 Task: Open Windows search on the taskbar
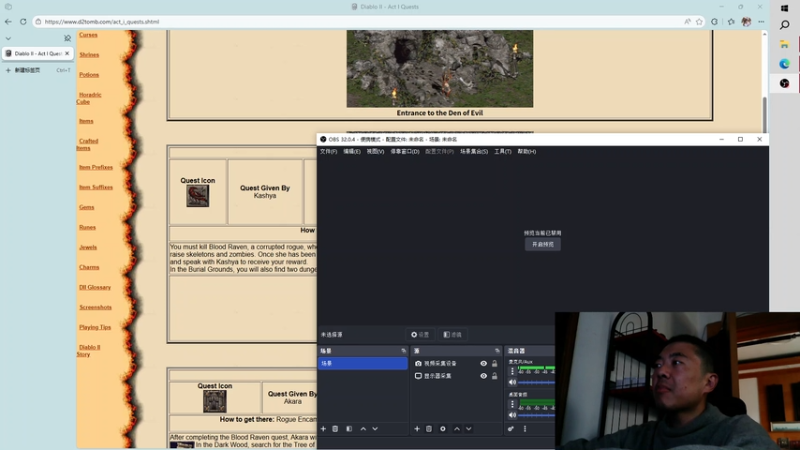click(x=785, y=25)
